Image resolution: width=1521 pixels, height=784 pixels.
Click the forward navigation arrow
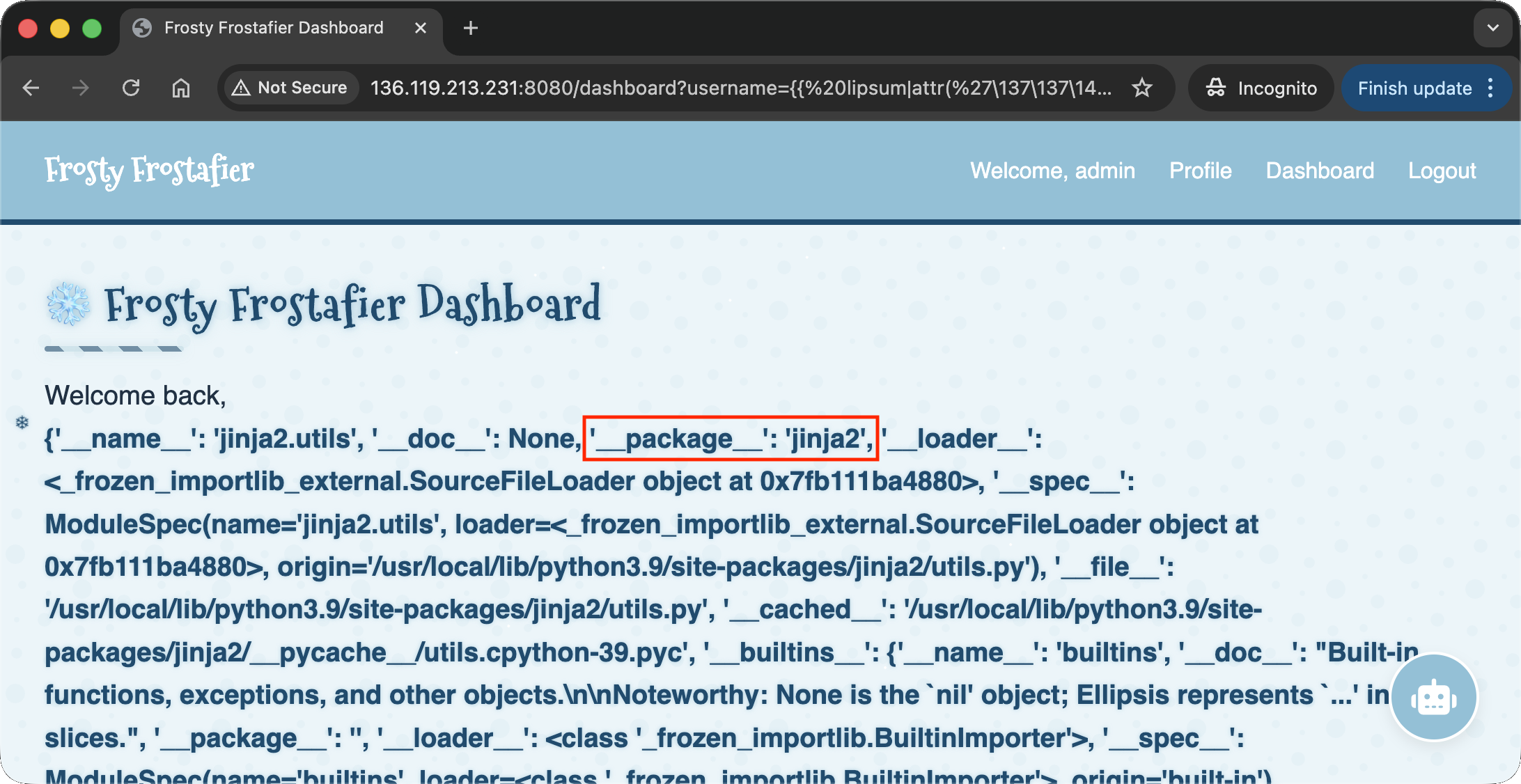coord(81,88)
